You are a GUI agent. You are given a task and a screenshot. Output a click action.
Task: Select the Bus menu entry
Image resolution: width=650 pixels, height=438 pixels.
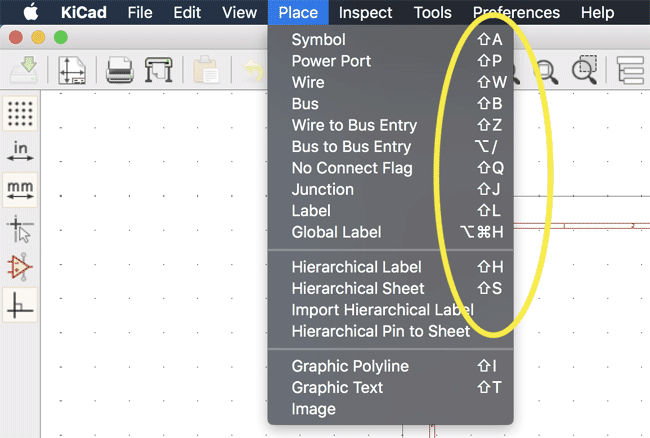tap(390, 104)
